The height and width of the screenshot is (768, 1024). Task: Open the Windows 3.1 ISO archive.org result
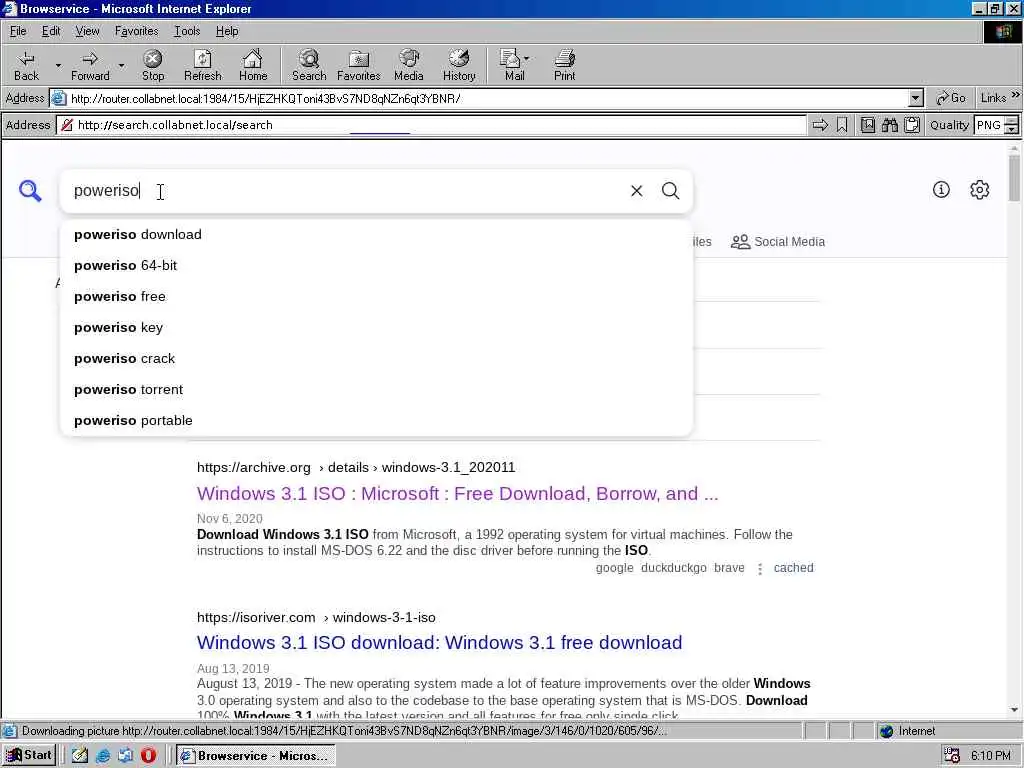(x=457, y=494)
